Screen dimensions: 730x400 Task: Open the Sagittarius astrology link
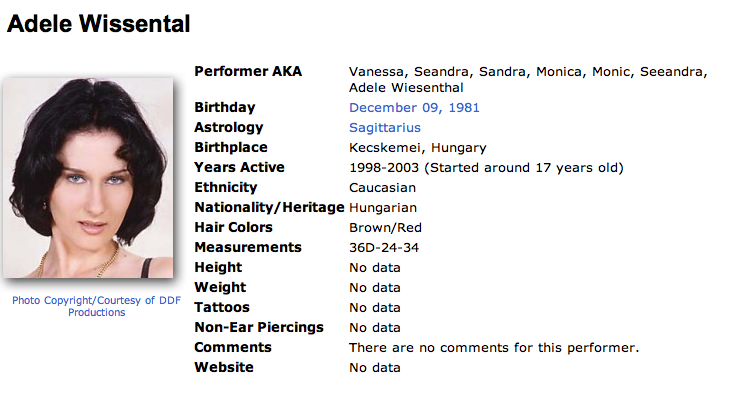[x=385, y=128]
